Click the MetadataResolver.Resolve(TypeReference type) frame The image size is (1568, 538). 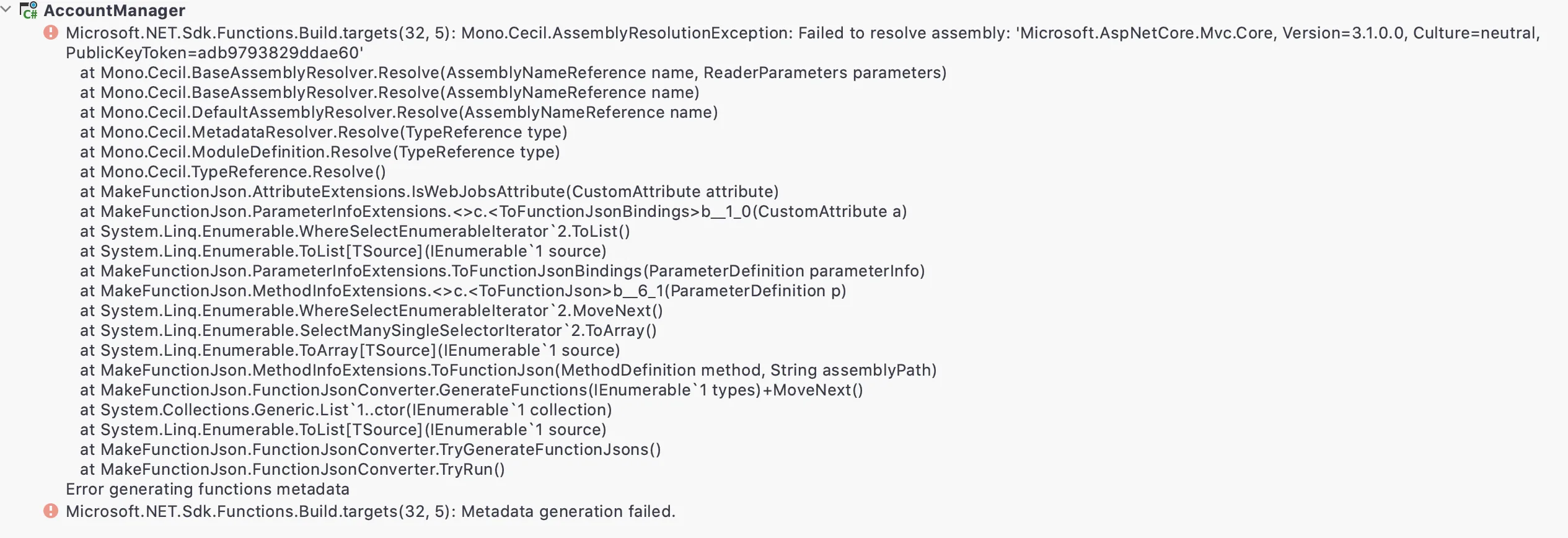pyautogui.click(x=324, y=132)
